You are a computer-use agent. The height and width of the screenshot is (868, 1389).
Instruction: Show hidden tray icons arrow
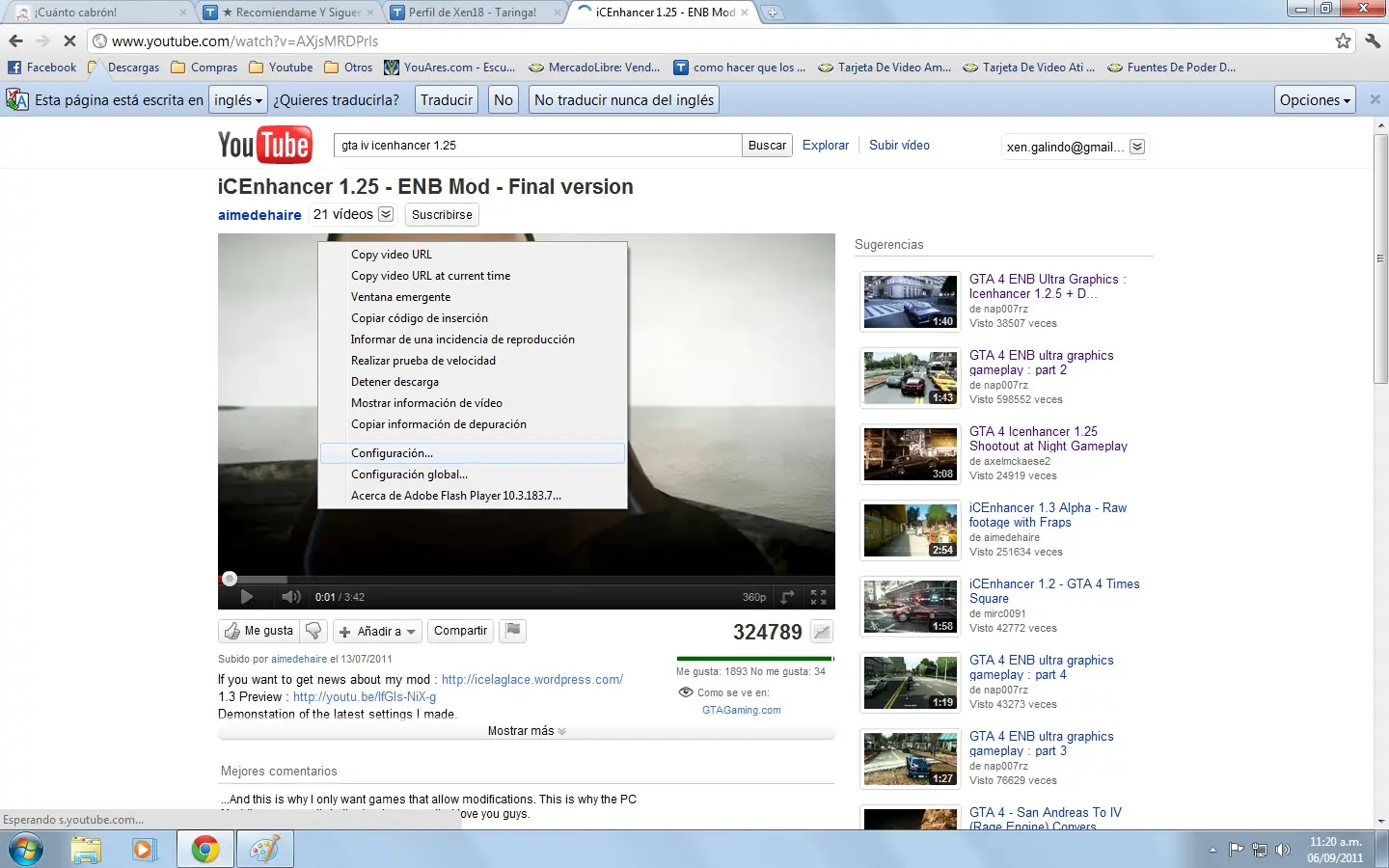1212,850
